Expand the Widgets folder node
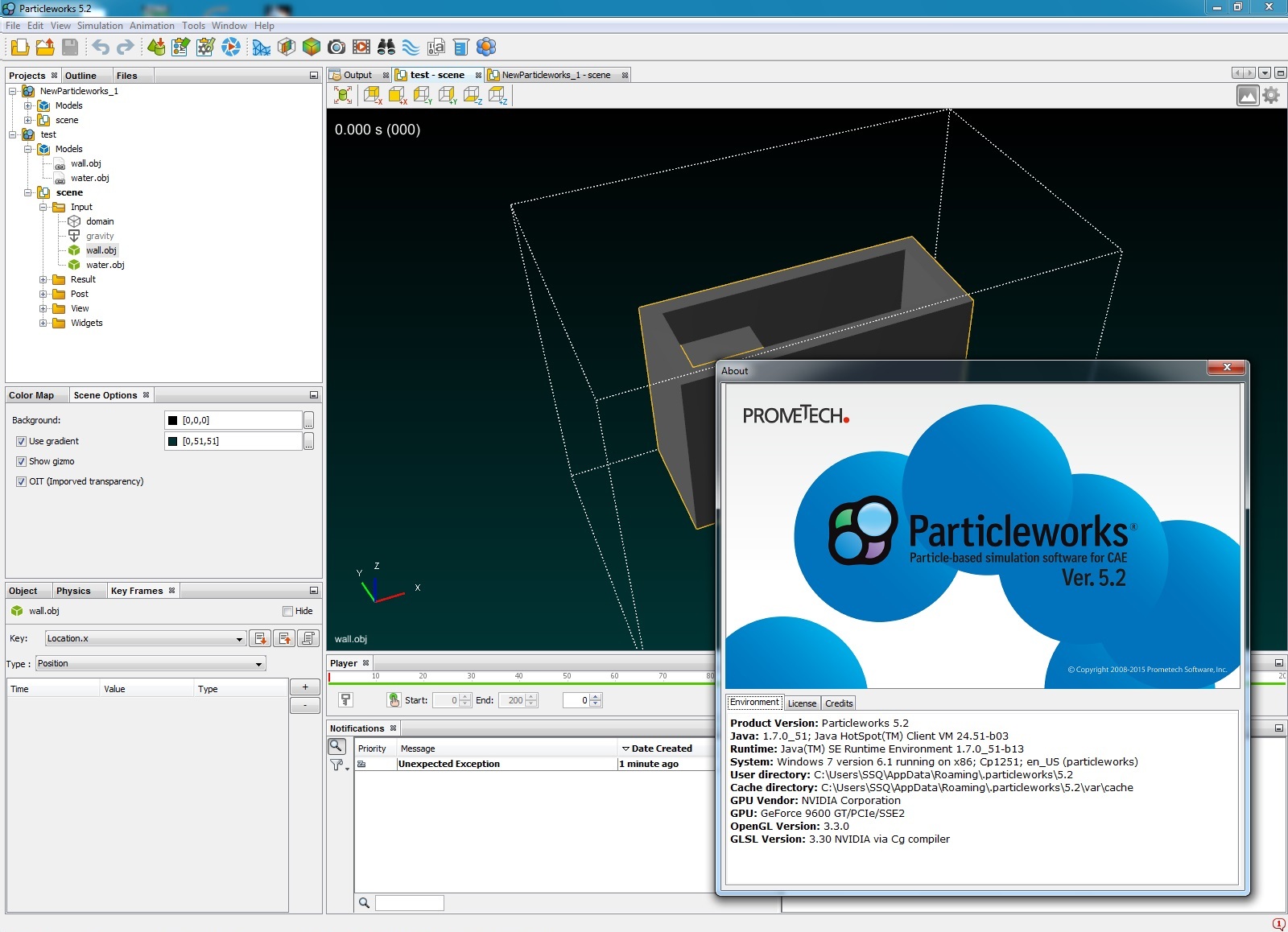The height and width of the screenshot is (932, 1288). coord(43,323)
